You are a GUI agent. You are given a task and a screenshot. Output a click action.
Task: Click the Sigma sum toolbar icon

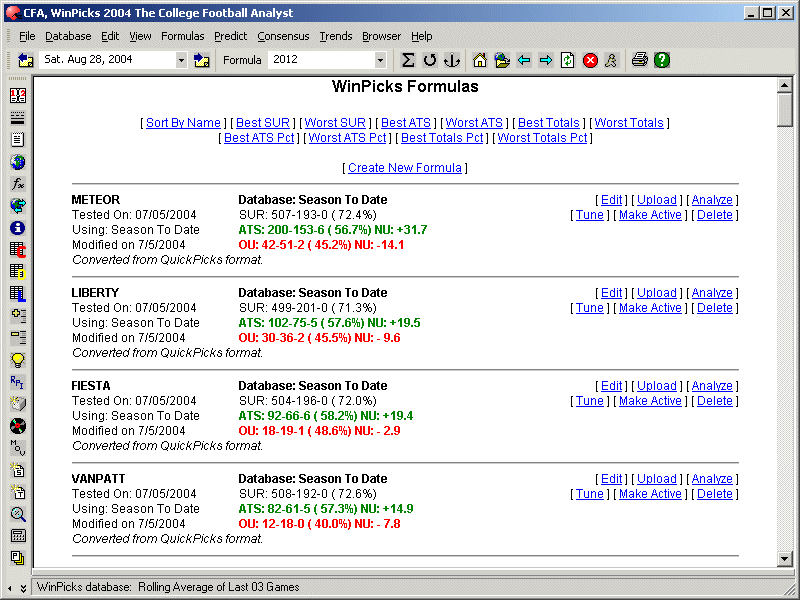coord(407,60)
